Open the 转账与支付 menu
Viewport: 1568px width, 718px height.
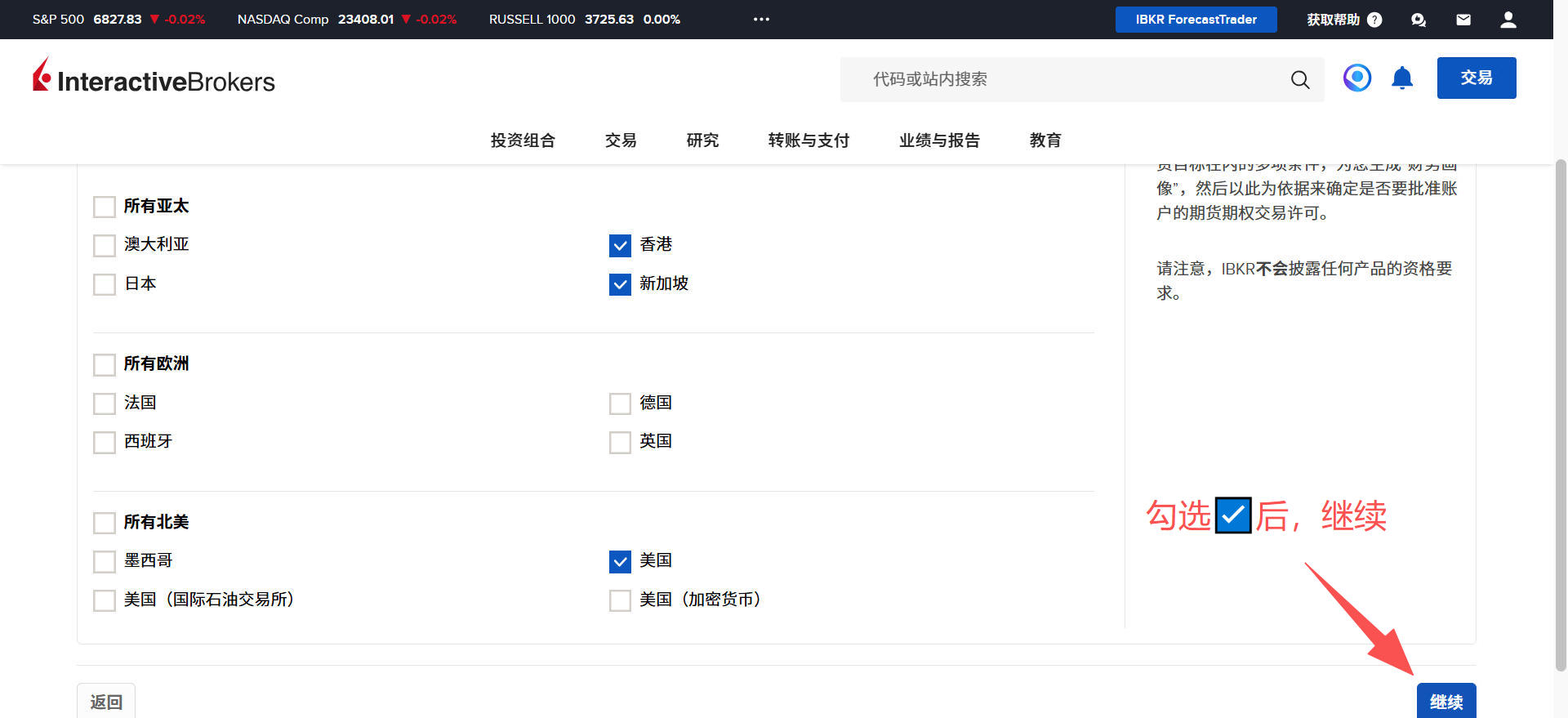click(x=808, y=140)
